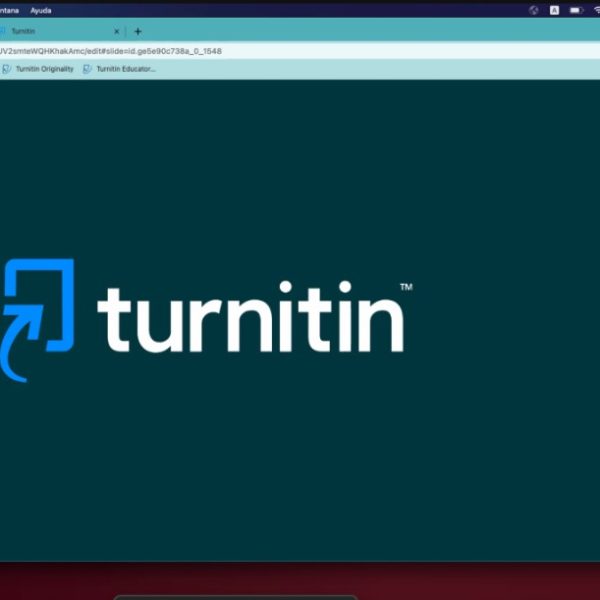Open a new tab with the plus button
600x600 pixels.
[x=138, y=31]
